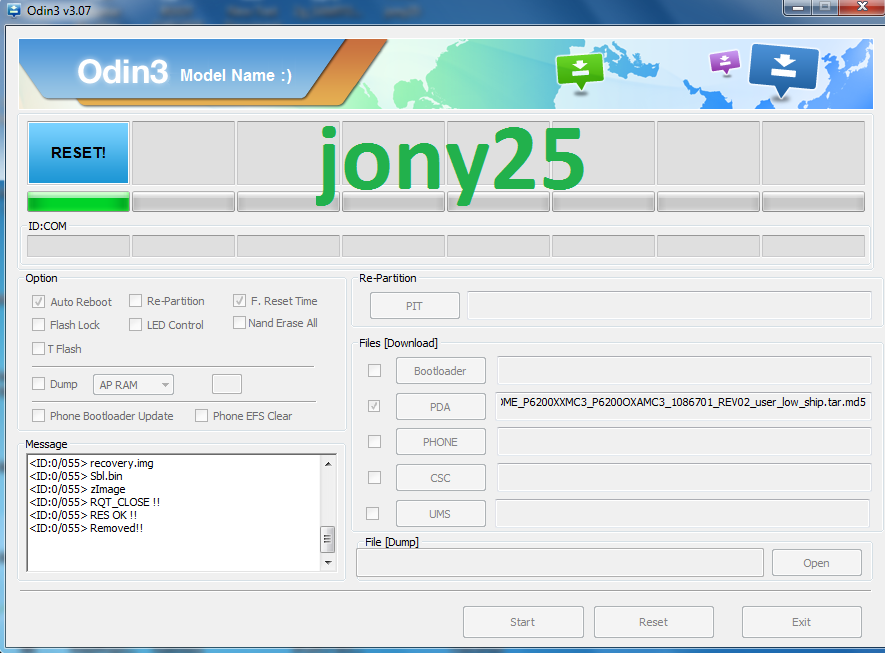Check the box beside the CSC button
885x653 pixels.
click(374, 477)
